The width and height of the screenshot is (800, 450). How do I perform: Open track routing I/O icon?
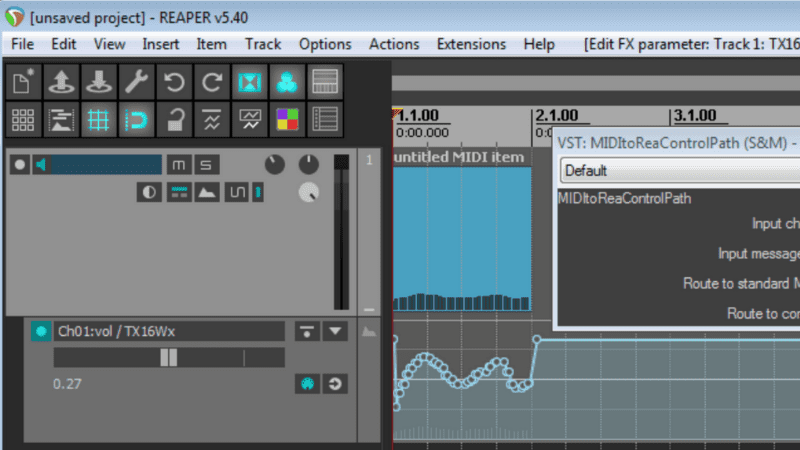tap(179, 192)
